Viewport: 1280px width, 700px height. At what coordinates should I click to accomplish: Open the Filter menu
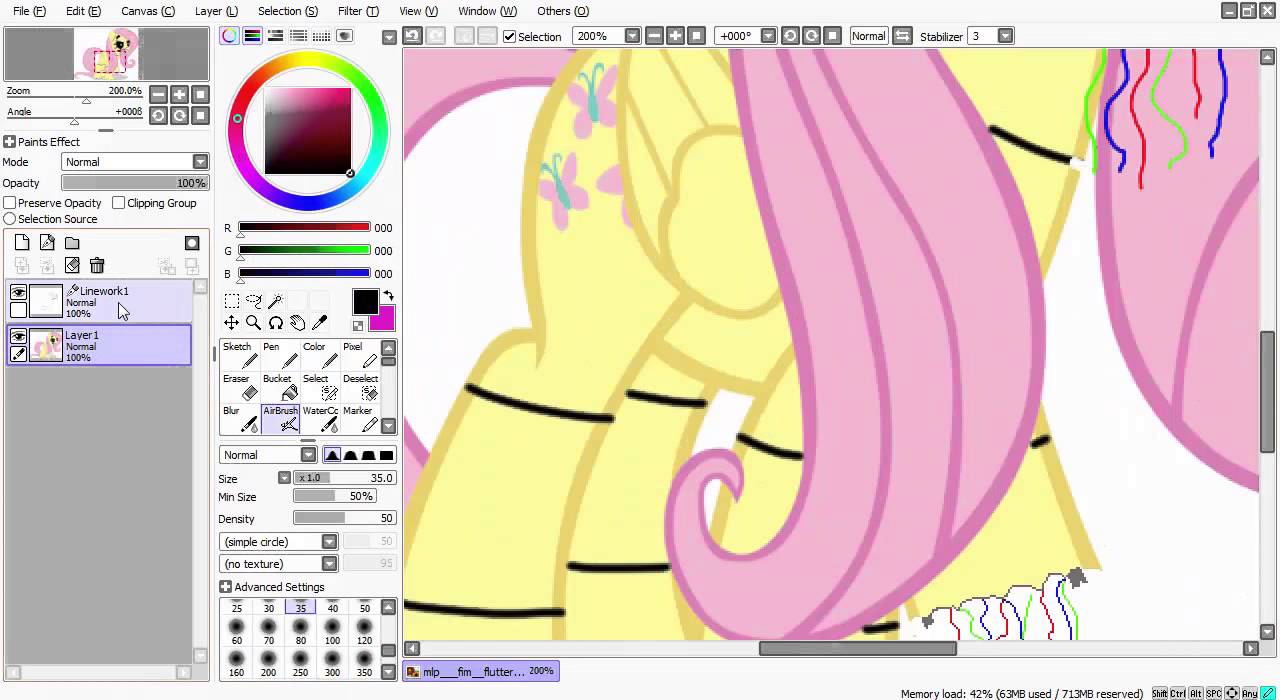(x=358, y=11)
